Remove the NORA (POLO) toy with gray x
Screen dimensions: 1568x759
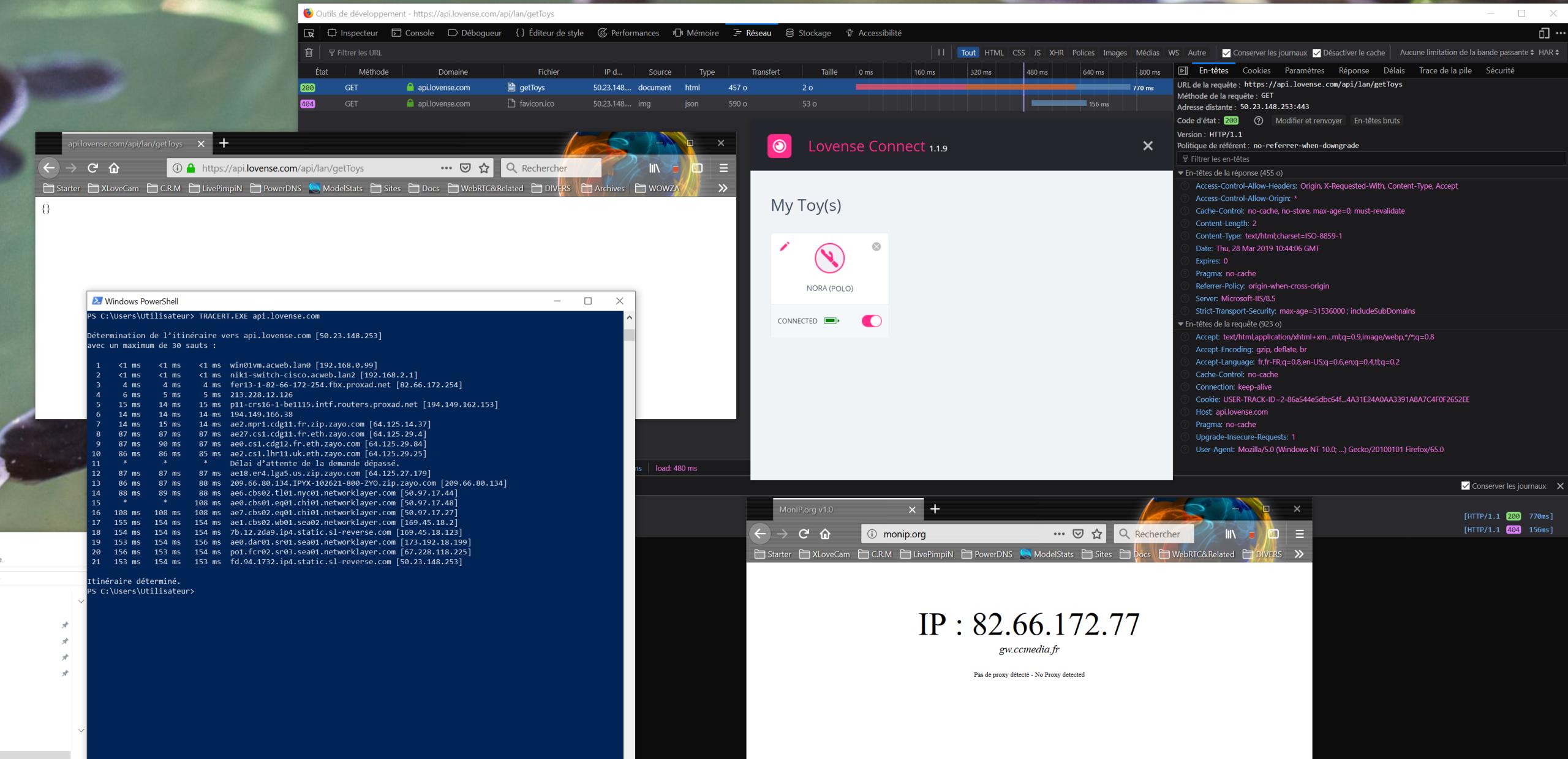pos(876,246)
